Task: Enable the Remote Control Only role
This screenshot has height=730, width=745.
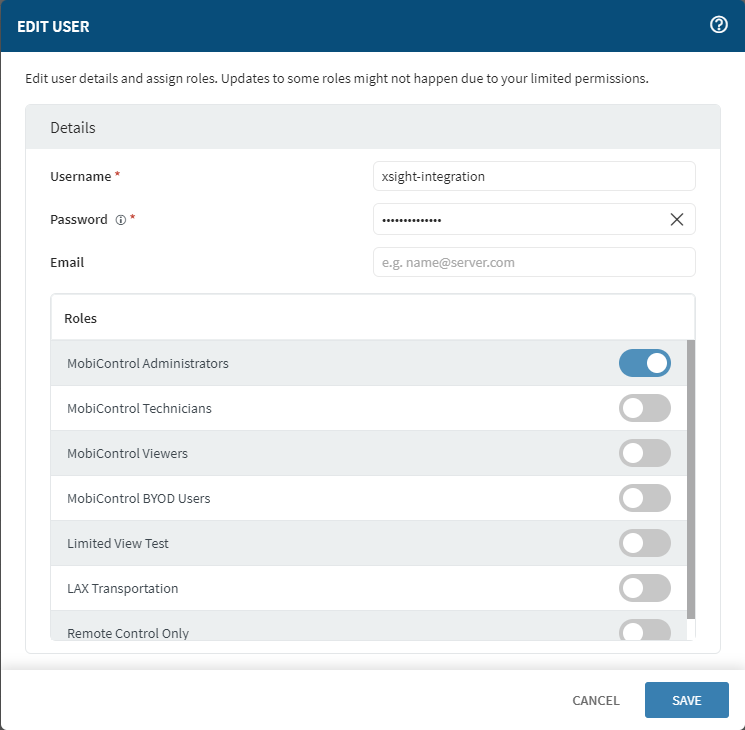Action: pyautogui.click(x=645, y=631)
